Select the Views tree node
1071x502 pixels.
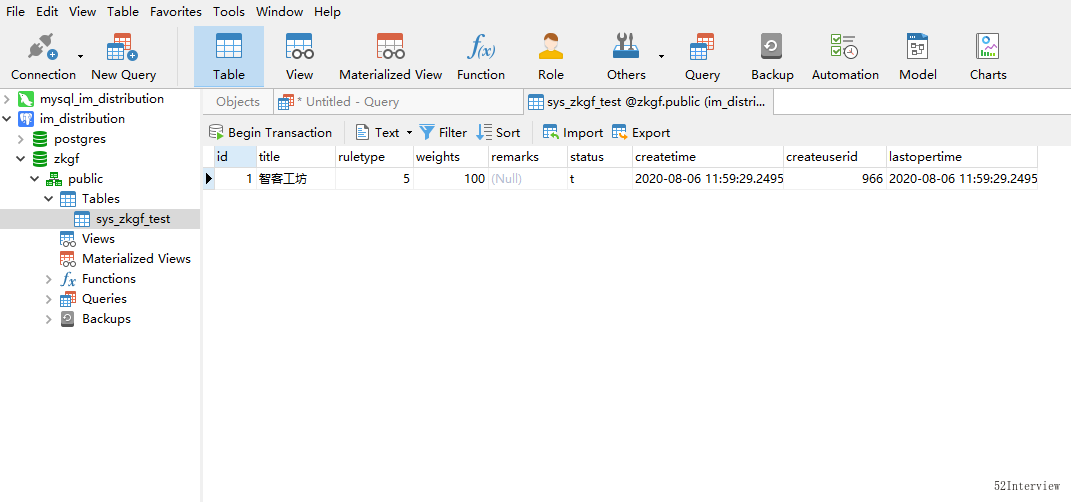coord(98,239)
